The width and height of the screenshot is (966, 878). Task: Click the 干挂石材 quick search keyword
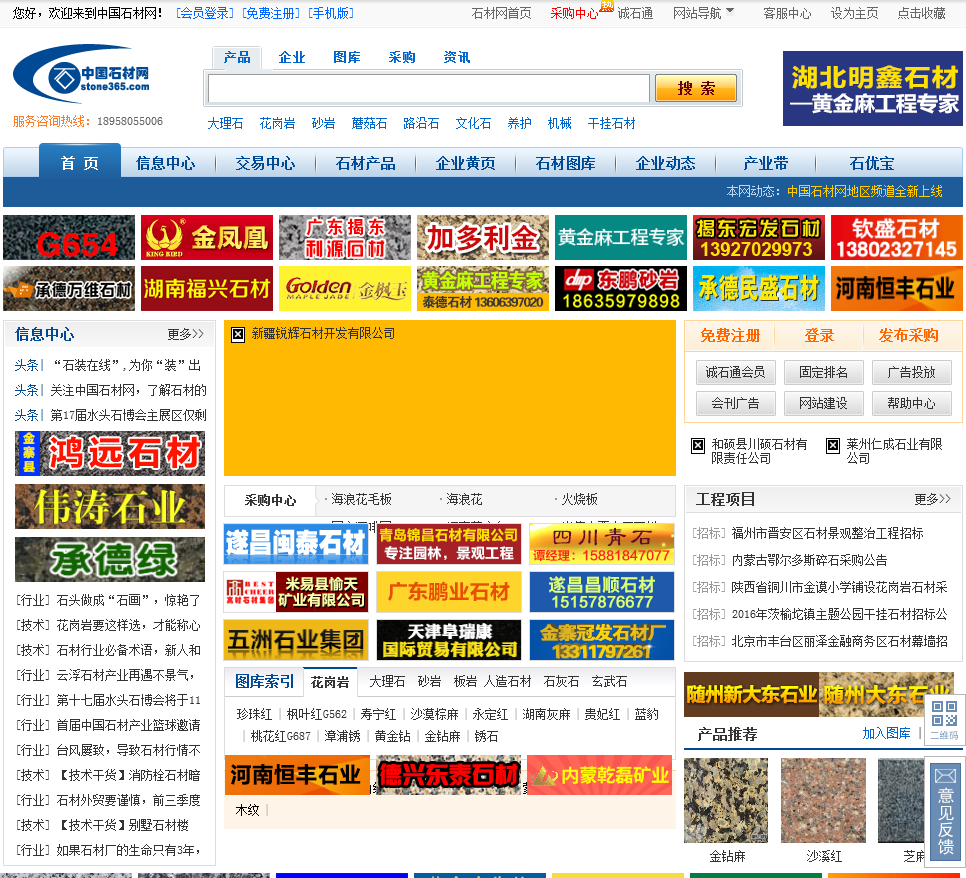coord(611,123)
